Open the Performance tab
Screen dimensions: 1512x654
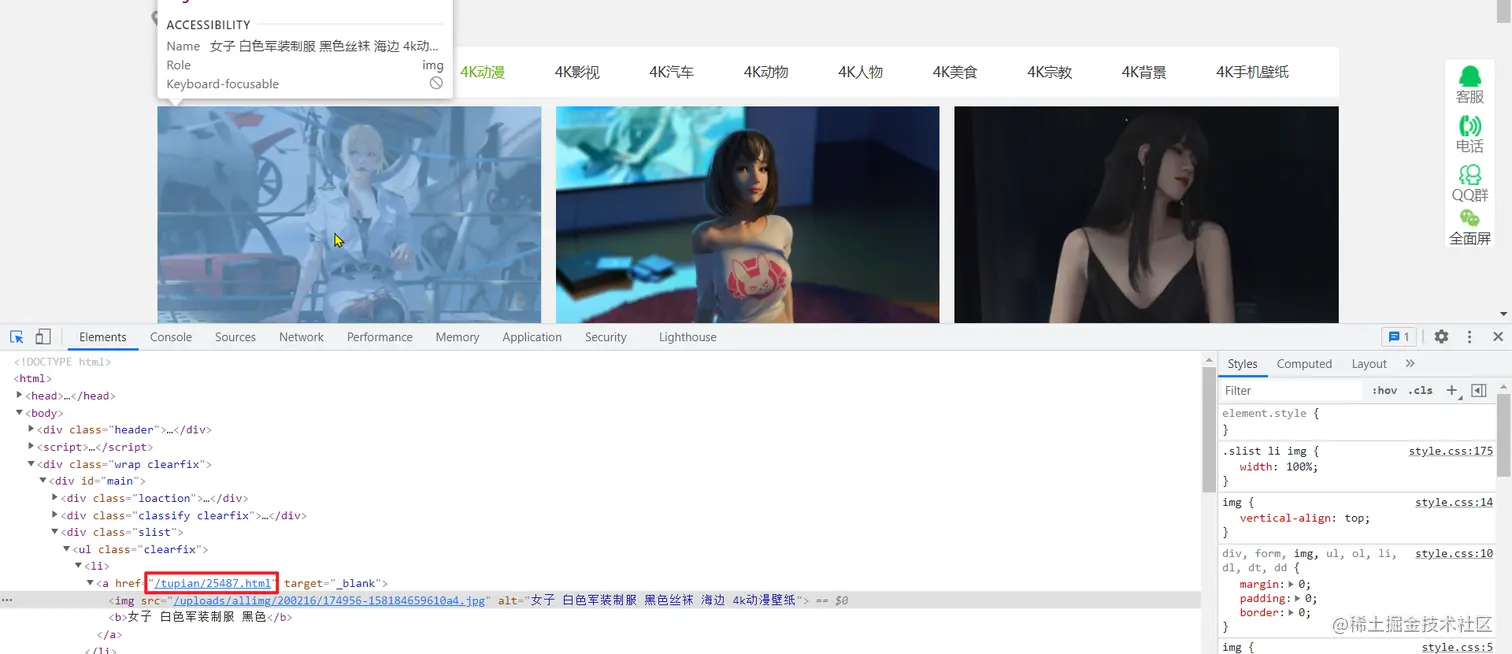tap(380, 337)
